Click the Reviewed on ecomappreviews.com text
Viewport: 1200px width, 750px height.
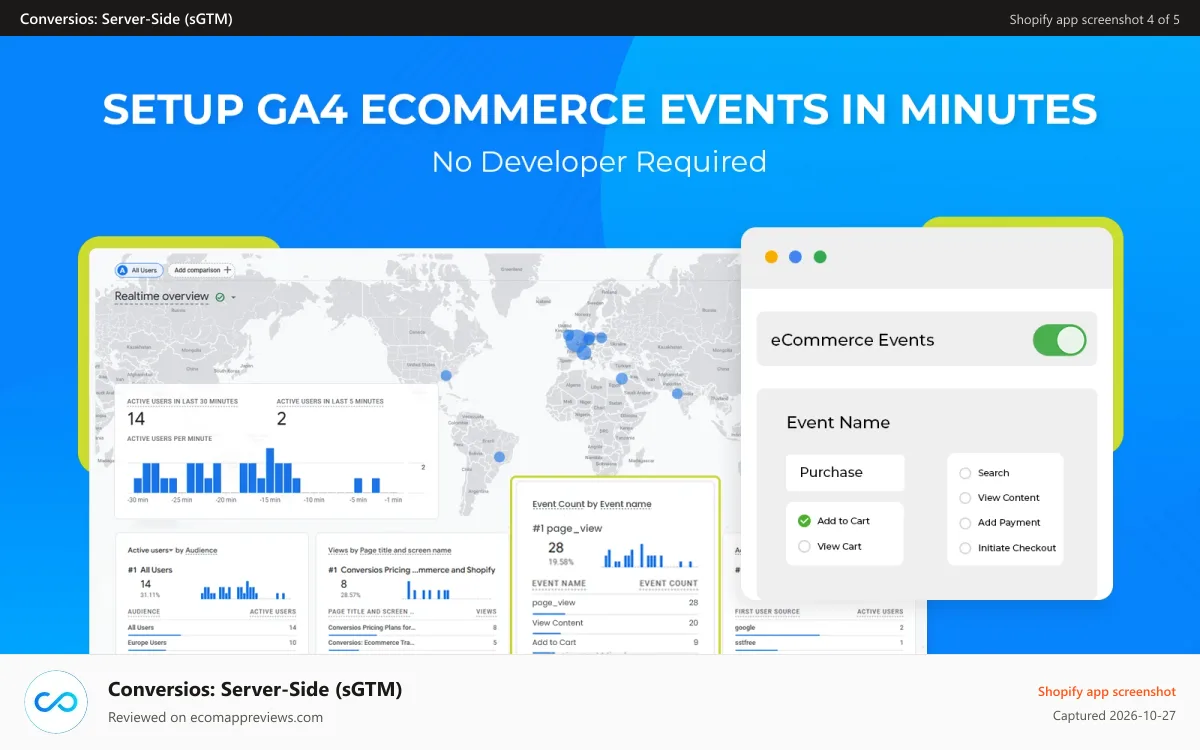[x=215, y=717]
